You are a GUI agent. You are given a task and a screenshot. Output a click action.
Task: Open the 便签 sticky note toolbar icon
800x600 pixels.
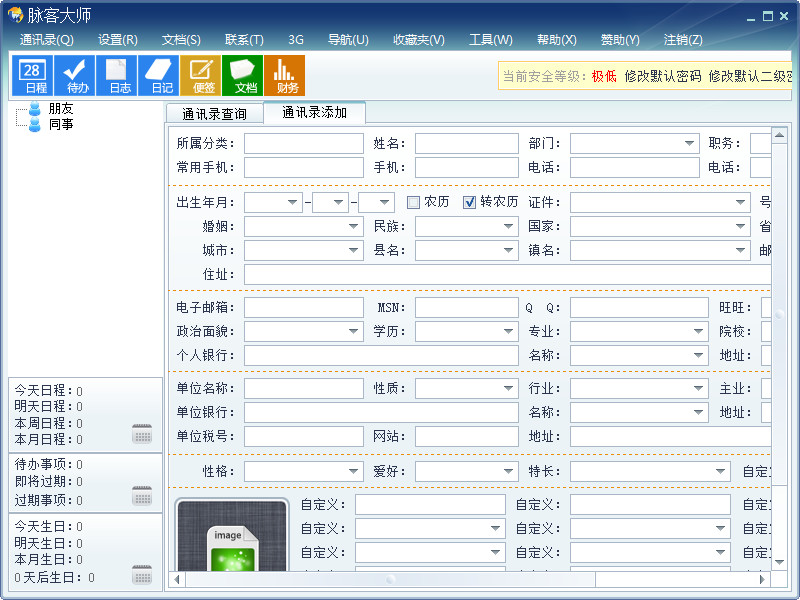point(201,76)
